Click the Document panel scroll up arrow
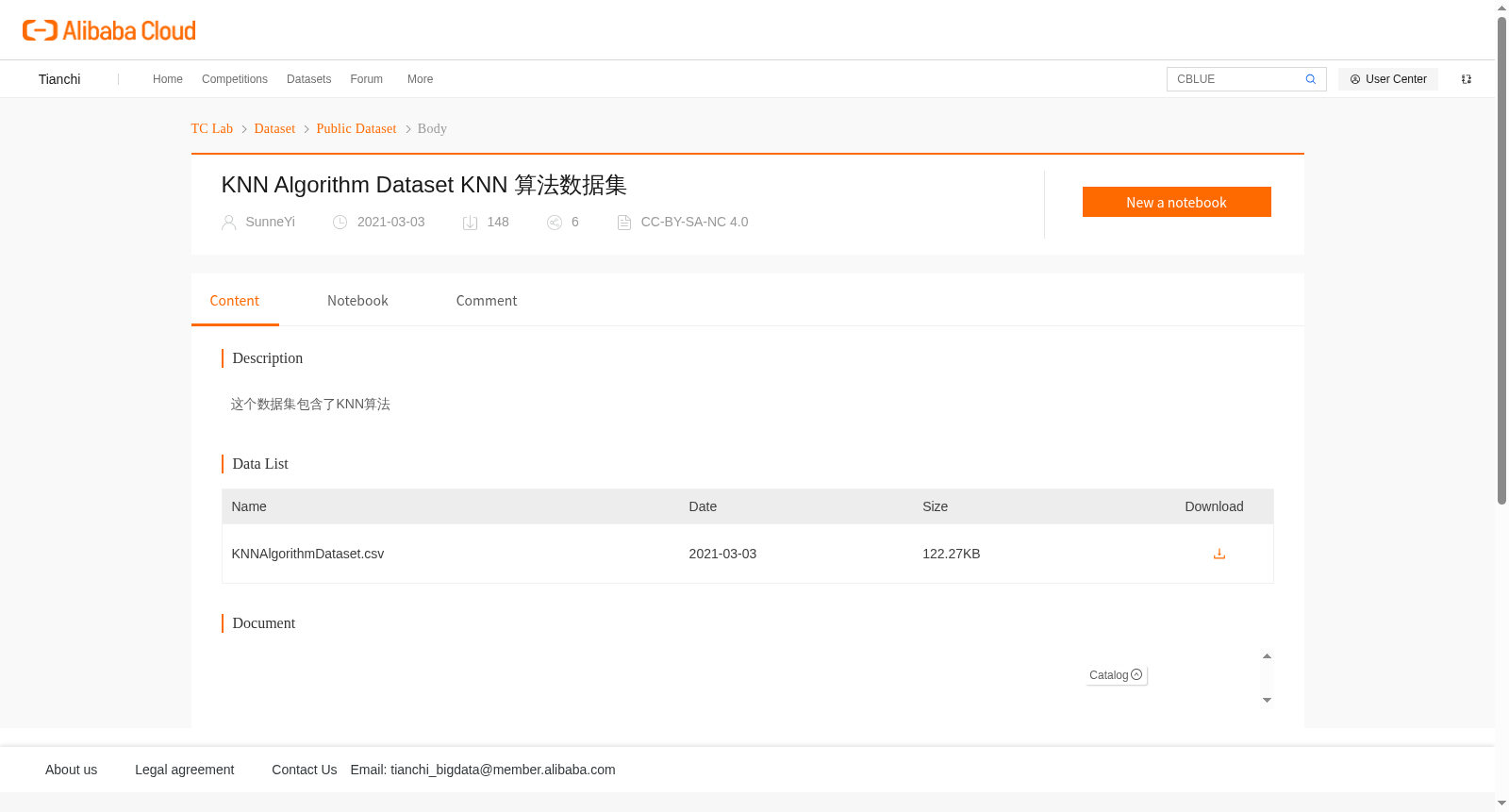1509x812 pixels. (x=1268, y=656)
